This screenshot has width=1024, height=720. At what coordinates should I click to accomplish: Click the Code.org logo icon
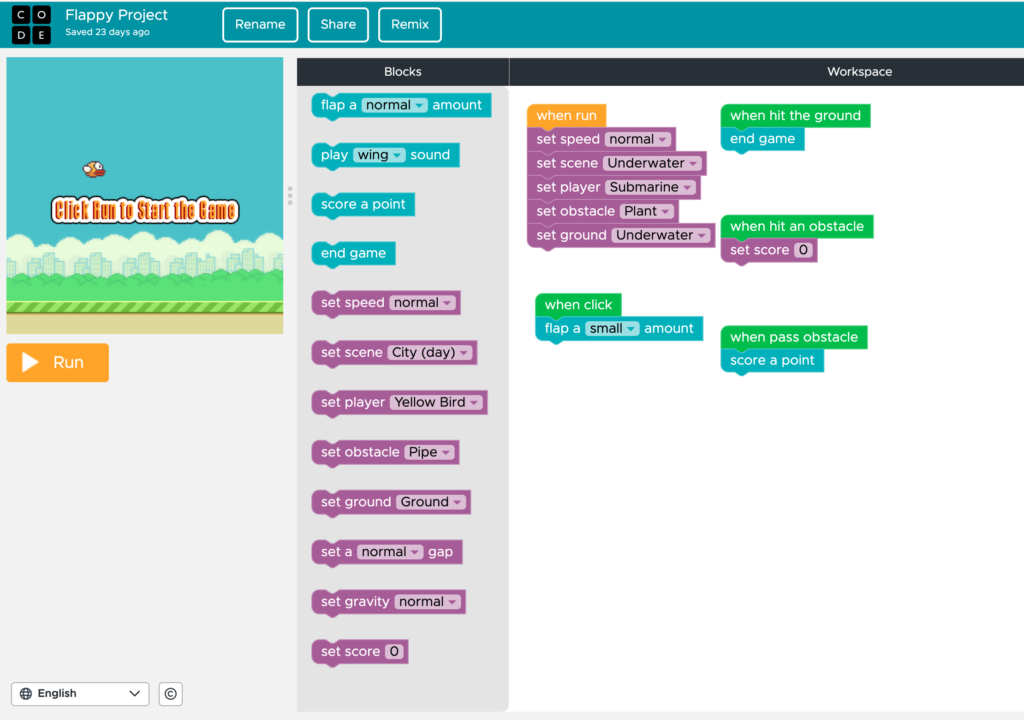tap(31, 24)
